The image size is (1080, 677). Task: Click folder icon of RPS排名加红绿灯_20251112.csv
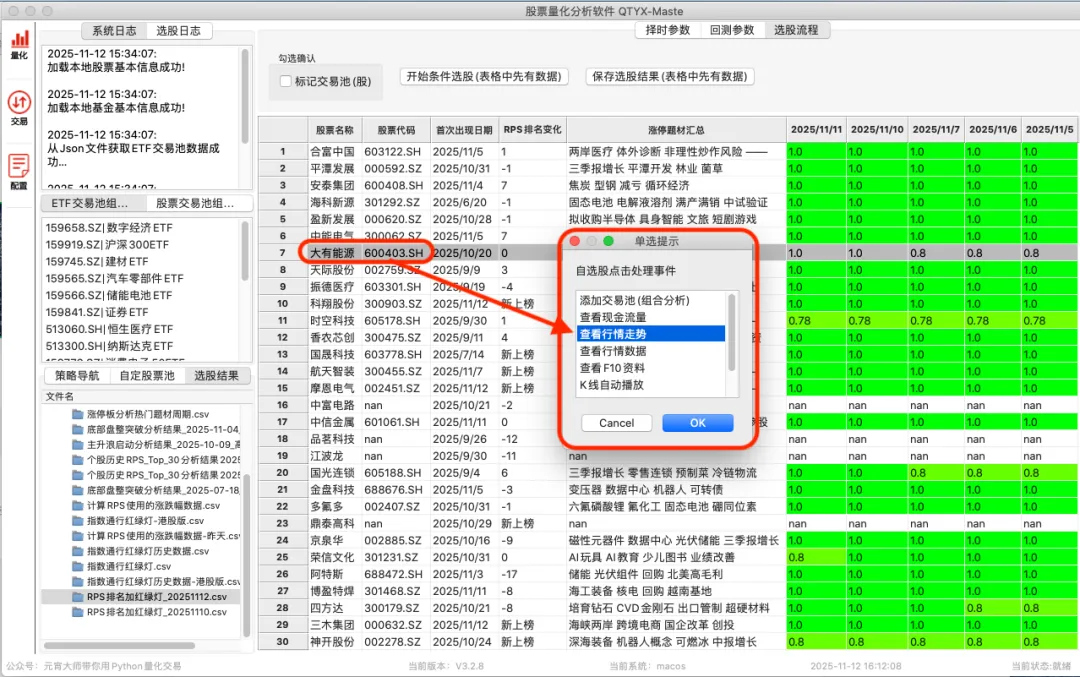pos(78,596)
